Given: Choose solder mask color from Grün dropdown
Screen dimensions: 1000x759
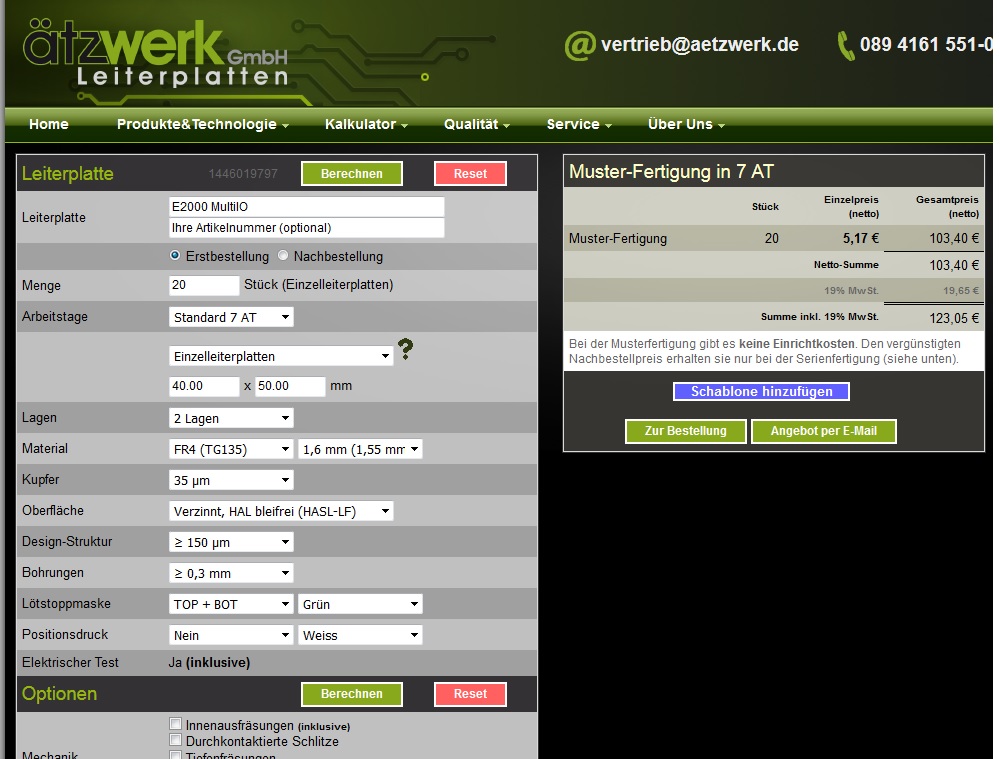Looking at the screenshot, I should 360,604.
